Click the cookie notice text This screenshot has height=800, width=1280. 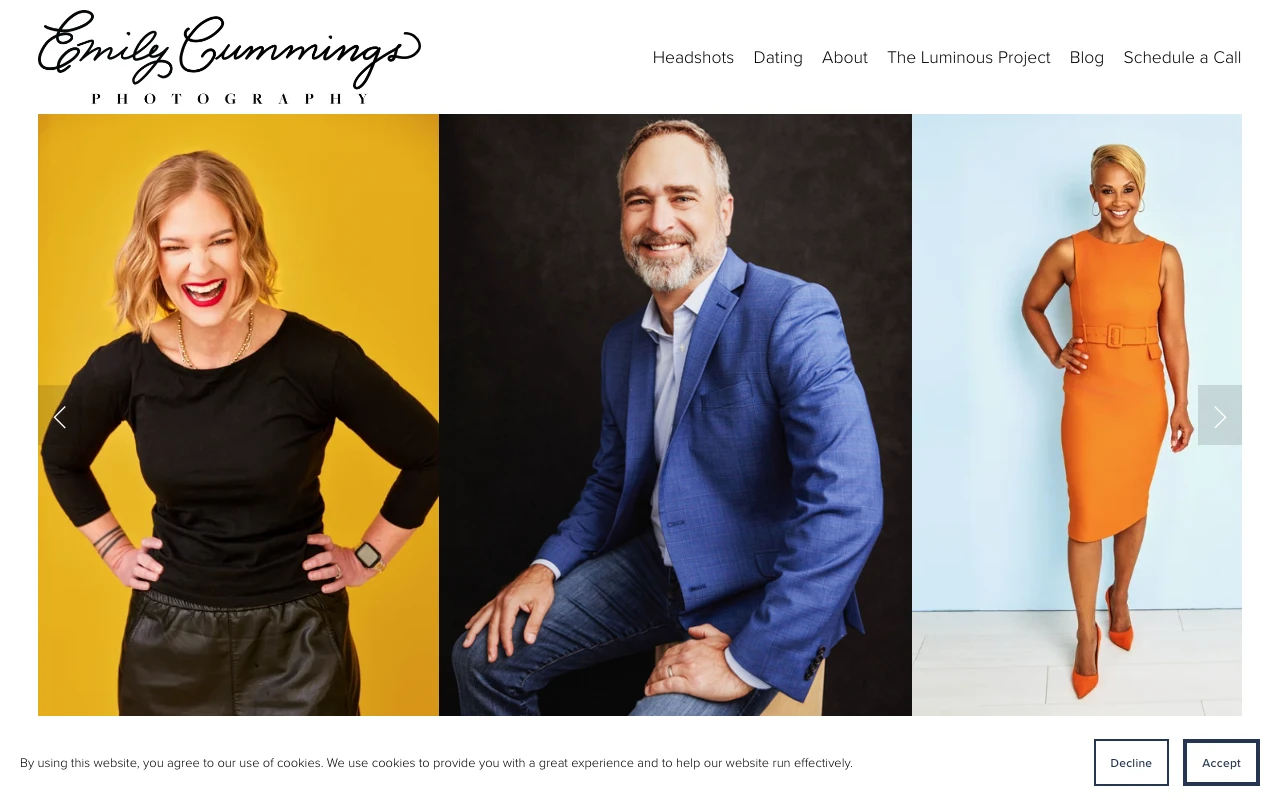coord(436,763)
